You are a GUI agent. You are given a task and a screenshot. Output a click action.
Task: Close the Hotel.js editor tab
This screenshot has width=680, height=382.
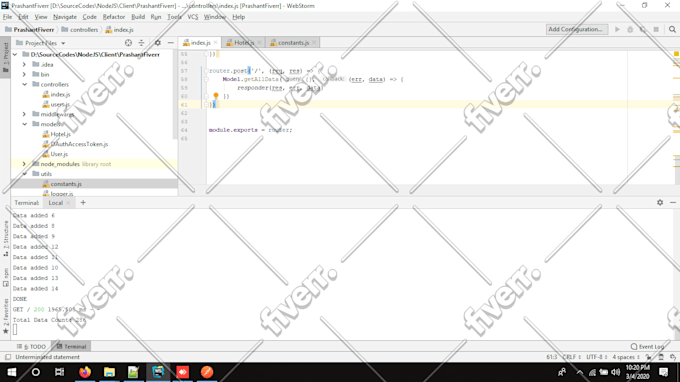(x=259, y=42)
